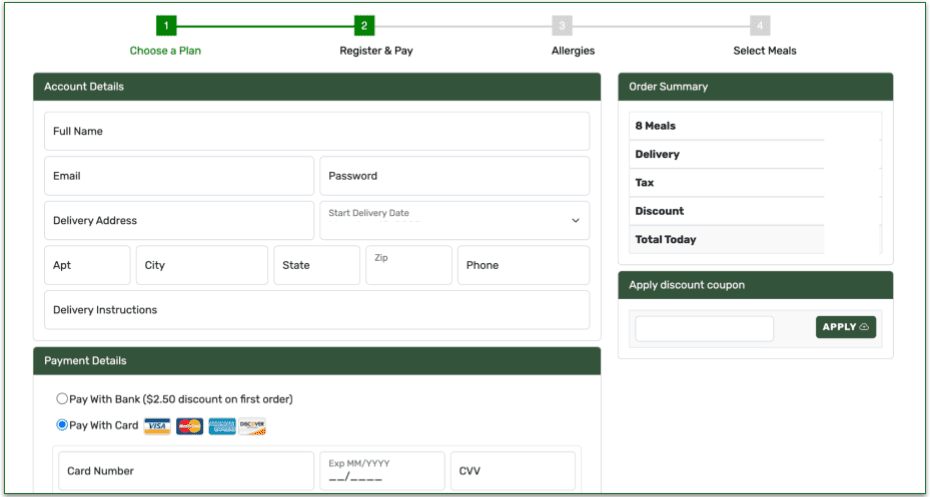Viewport: 930px width, 497px height.
Task: Click step 3 Allergies
Action: pyautogui.click(x=562, y=26)
